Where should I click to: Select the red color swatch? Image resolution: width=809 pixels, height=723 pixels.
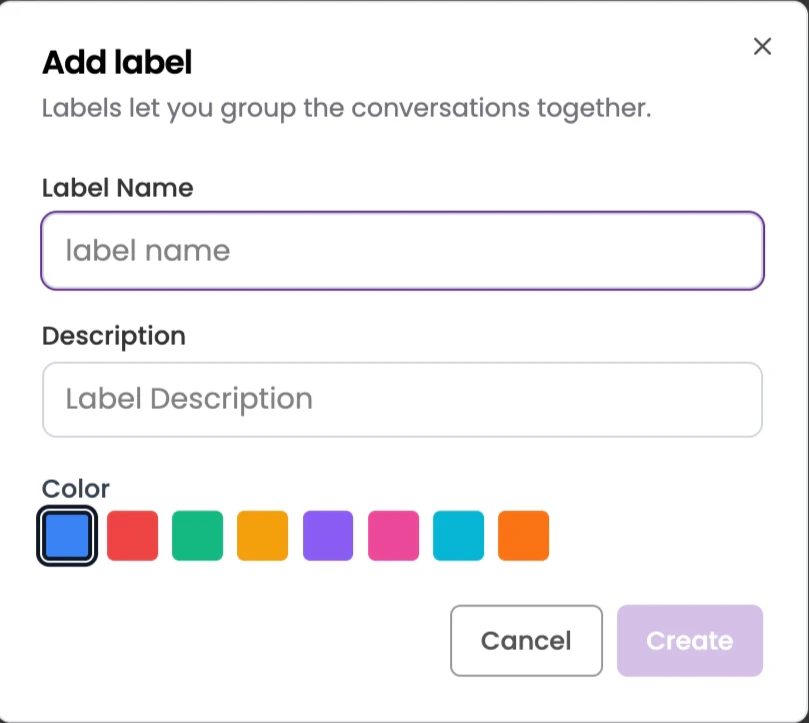132,535
